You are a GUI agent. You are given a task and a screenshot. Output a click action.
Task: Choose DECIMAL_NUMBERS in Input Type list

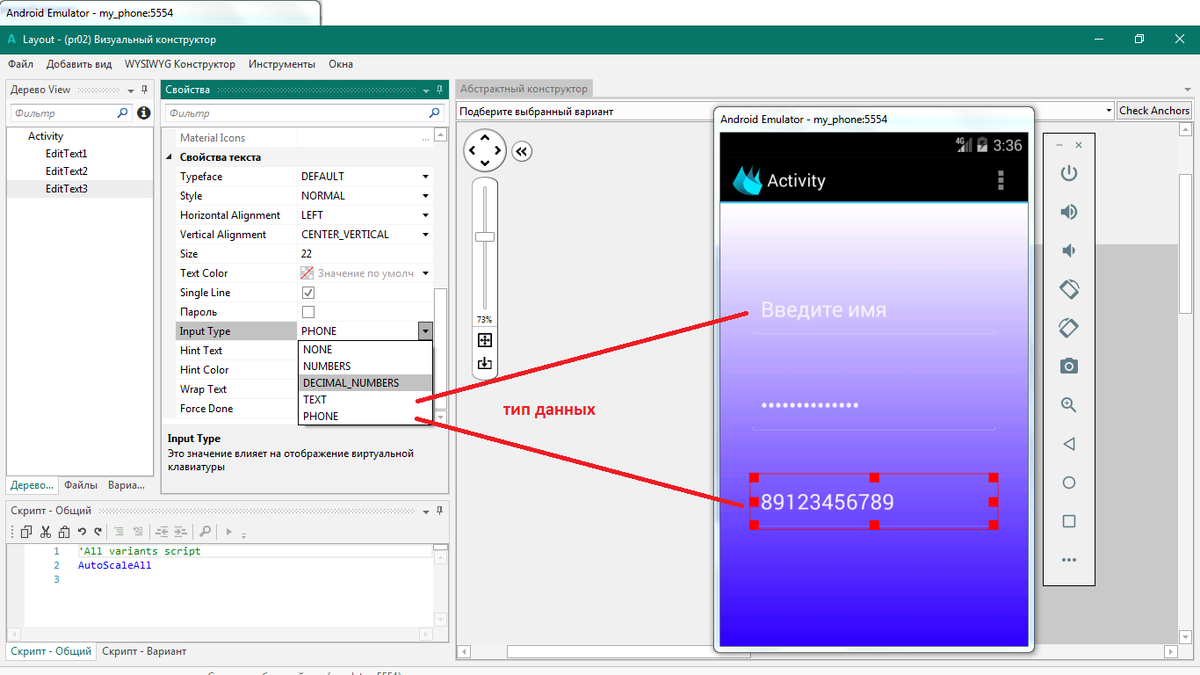point(365,383)
